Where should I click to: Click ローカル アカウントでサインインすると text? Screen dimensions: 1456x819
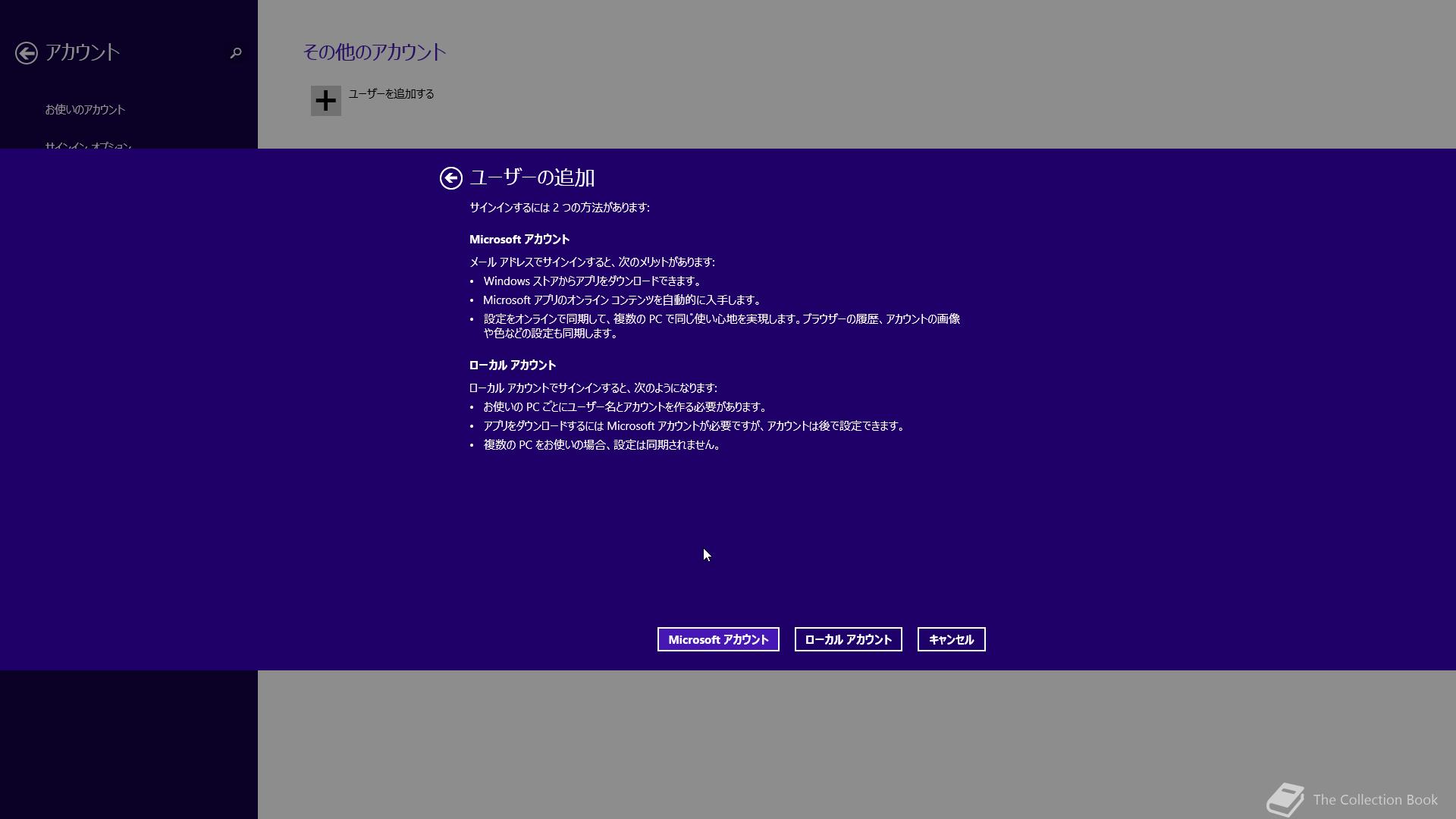pyautogui.click(x=593, y=388)
